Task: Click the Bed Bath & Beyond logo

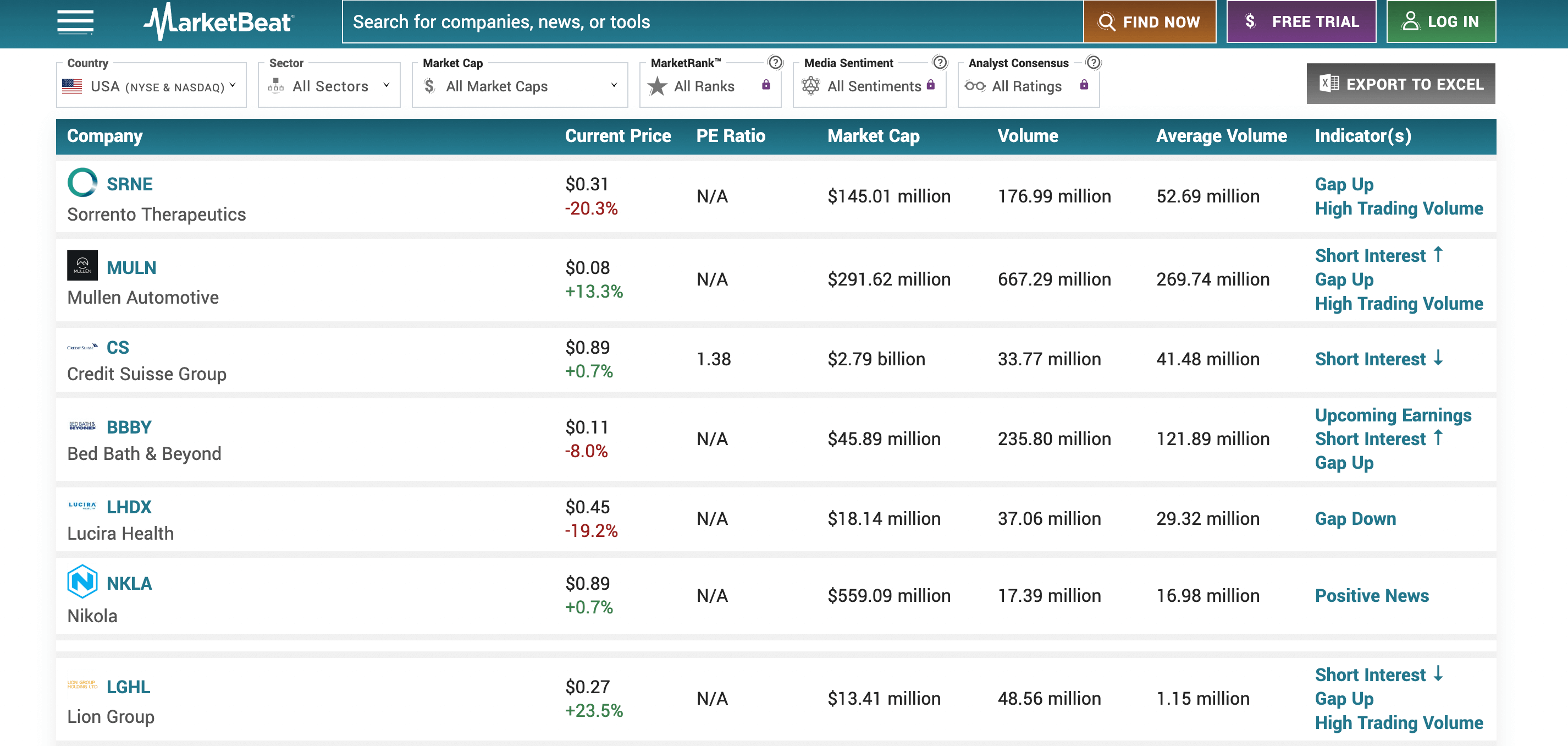Action: pos(82,426)
